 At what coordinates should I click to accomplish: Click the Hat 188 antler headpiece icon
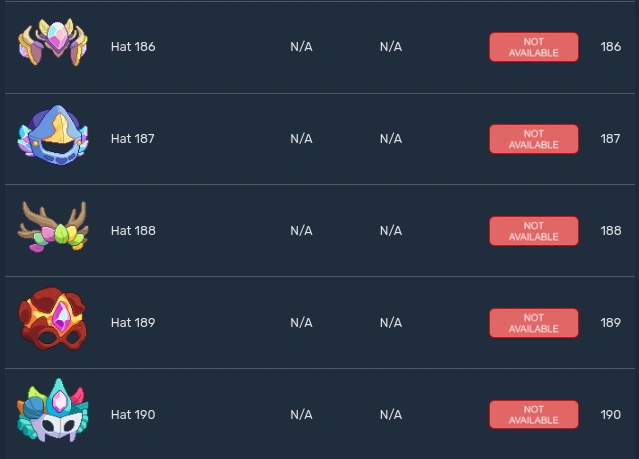pos(53,230)
